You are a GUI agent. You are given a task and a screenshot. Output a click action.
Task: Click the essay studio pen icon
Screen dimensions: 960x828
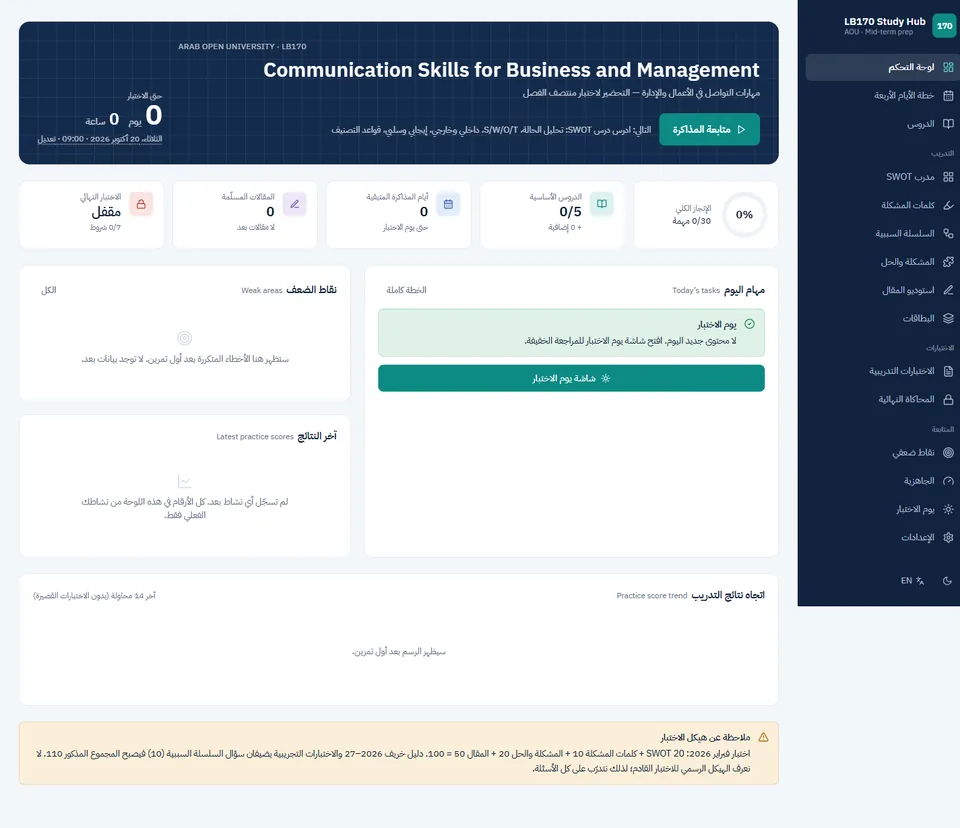coord(948,290)
